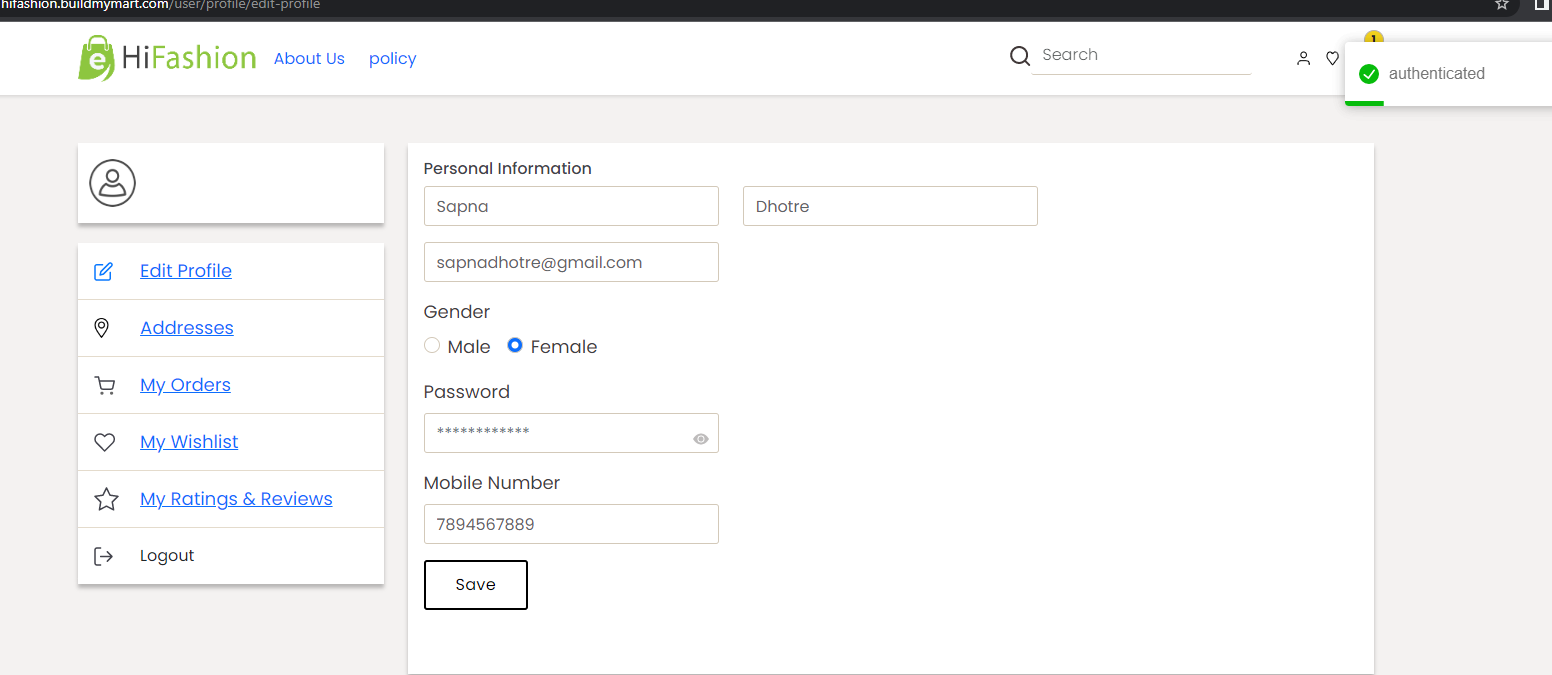Click the profile avatar icon
Viewport: 1552px width, 675px height.
pyautogui.click(x=112, y=183)
